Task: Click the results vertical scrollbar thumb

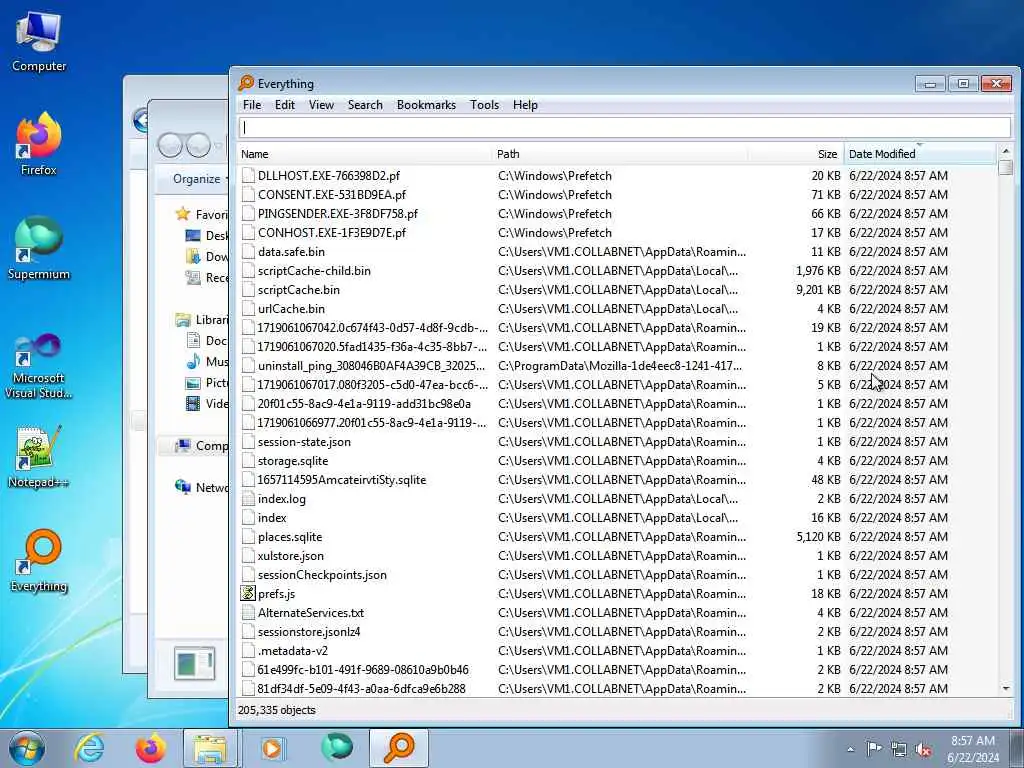Action: click(x=1006, y=168)
